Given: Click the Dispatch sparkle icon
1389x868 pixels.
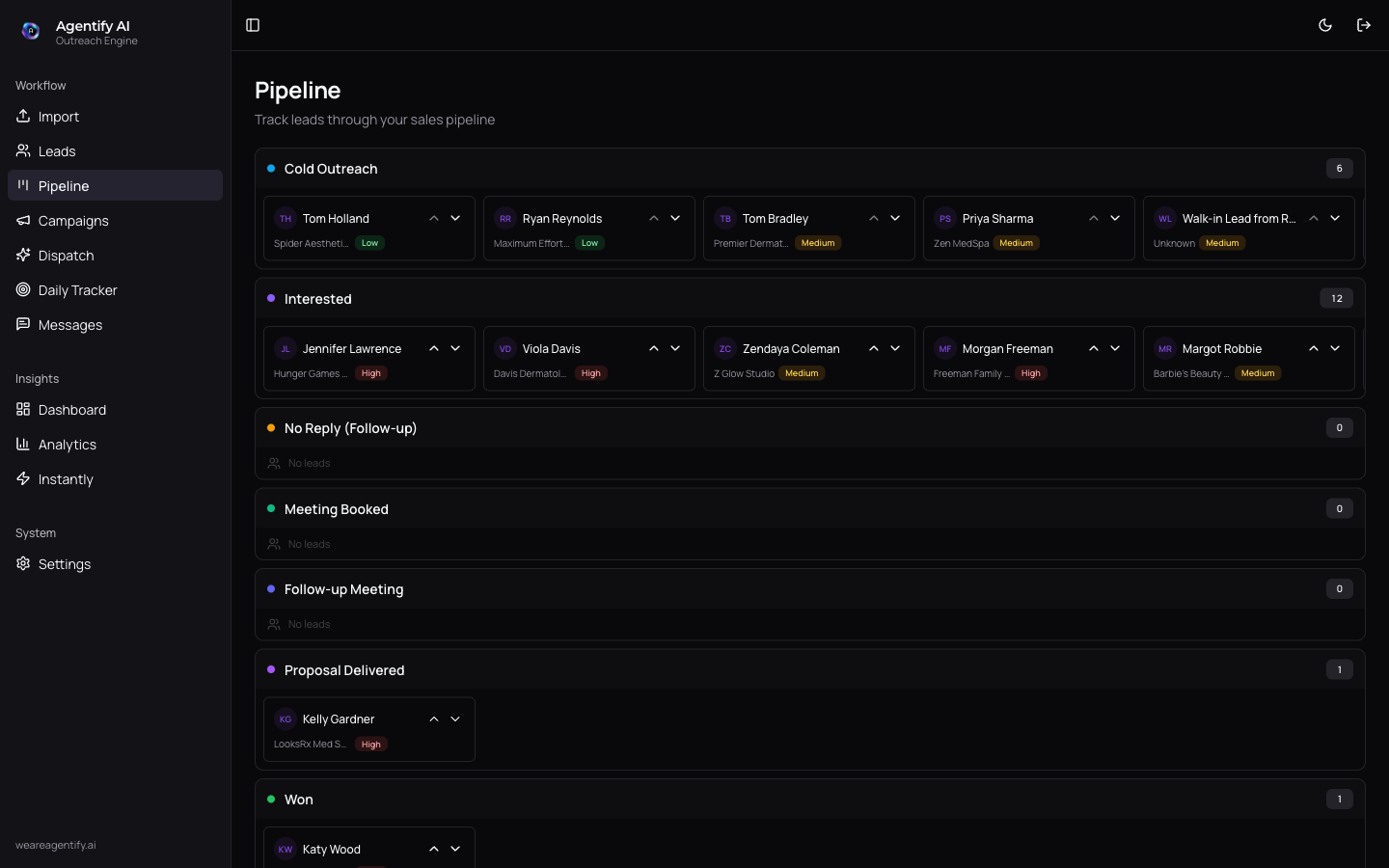Looking at the screenshot, I should point(23,255).
